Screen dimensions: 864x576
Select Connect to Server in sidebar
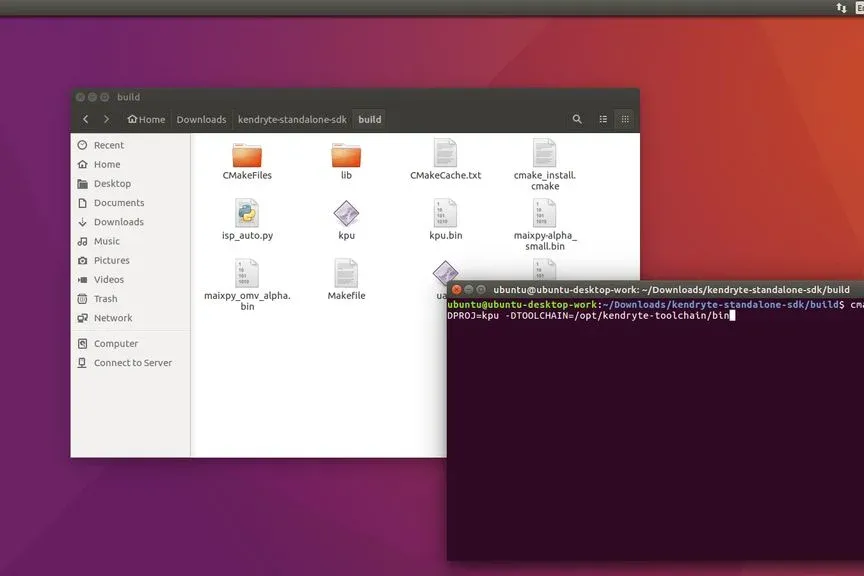132,362
